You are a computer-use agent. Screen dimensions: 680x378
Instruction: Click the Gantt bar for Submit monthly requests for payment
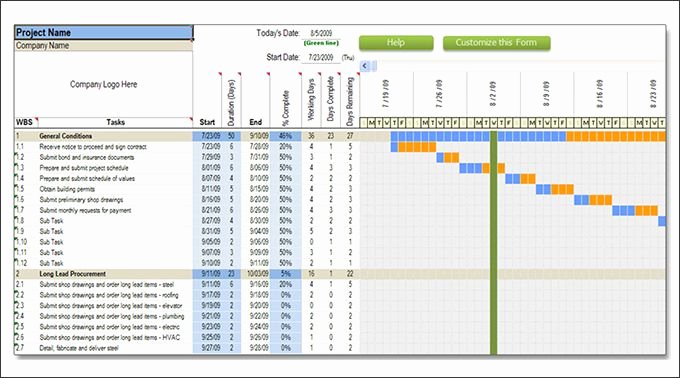(x=635, y=211)
